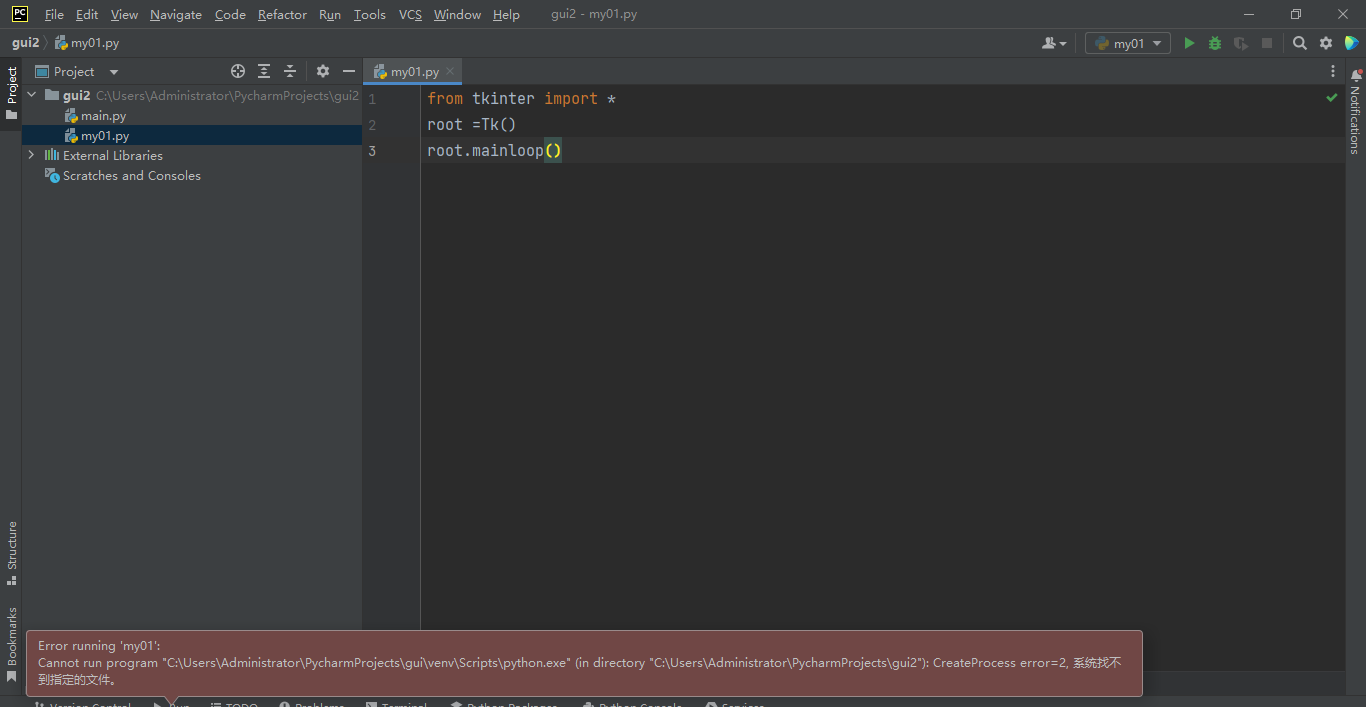
Task: Click Collapse All icon in Project panel
Action: [290, 71]
